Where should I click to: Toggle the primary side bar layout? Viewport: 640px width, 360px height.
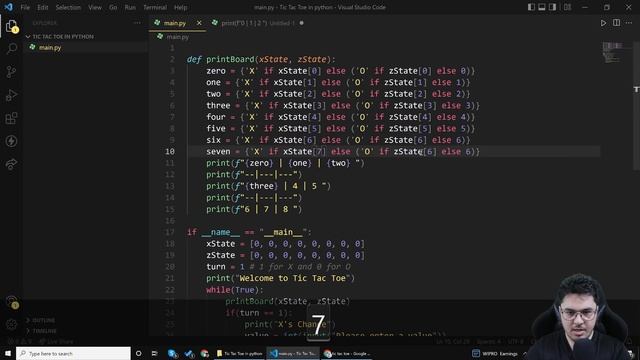tap(531, 7)
